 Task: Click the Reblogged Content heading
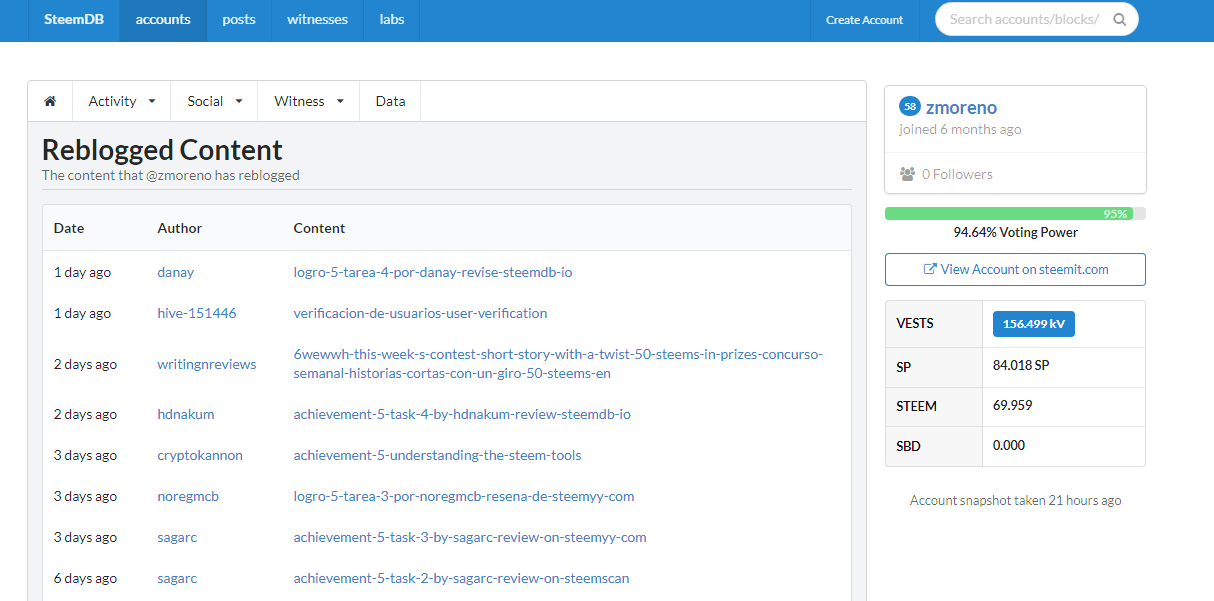162,150
